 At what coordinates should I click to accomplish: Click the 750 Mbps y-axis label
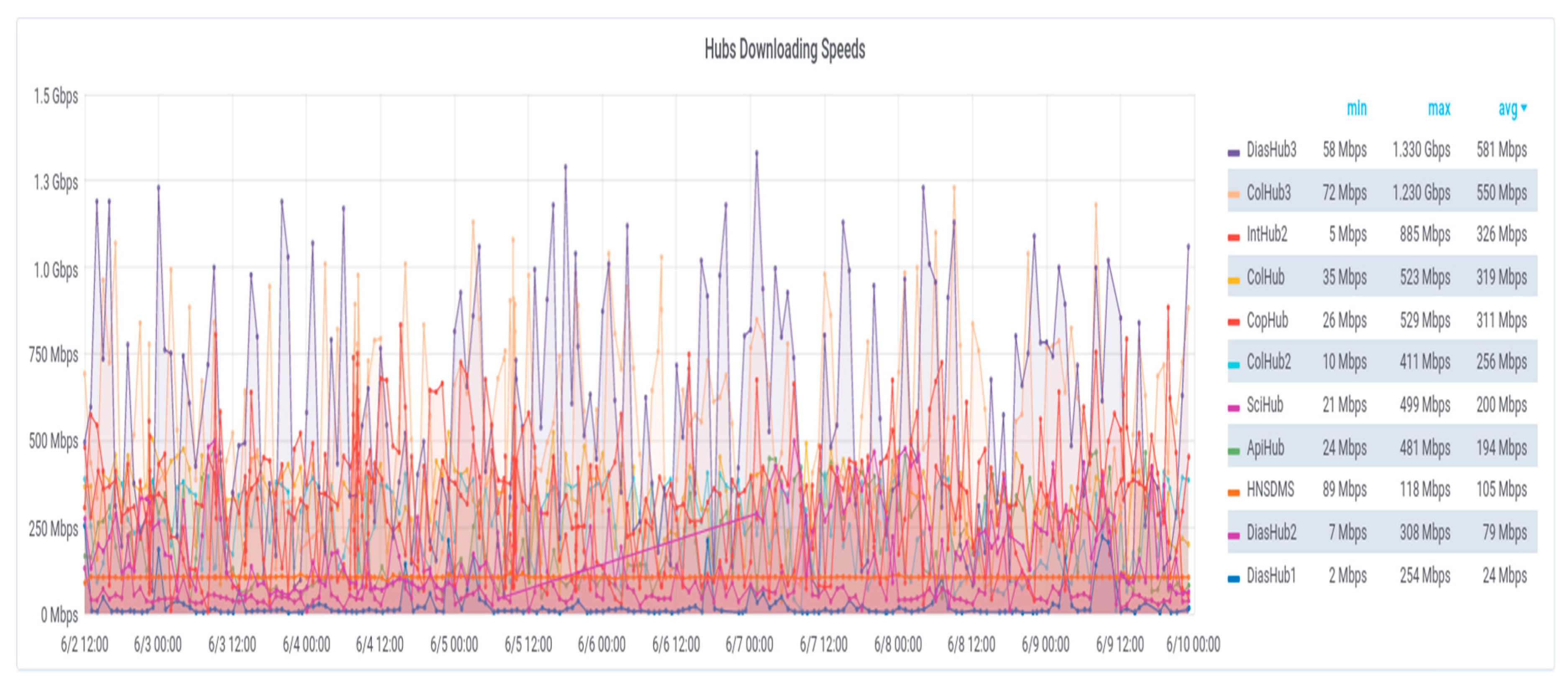tap(54, 354)
